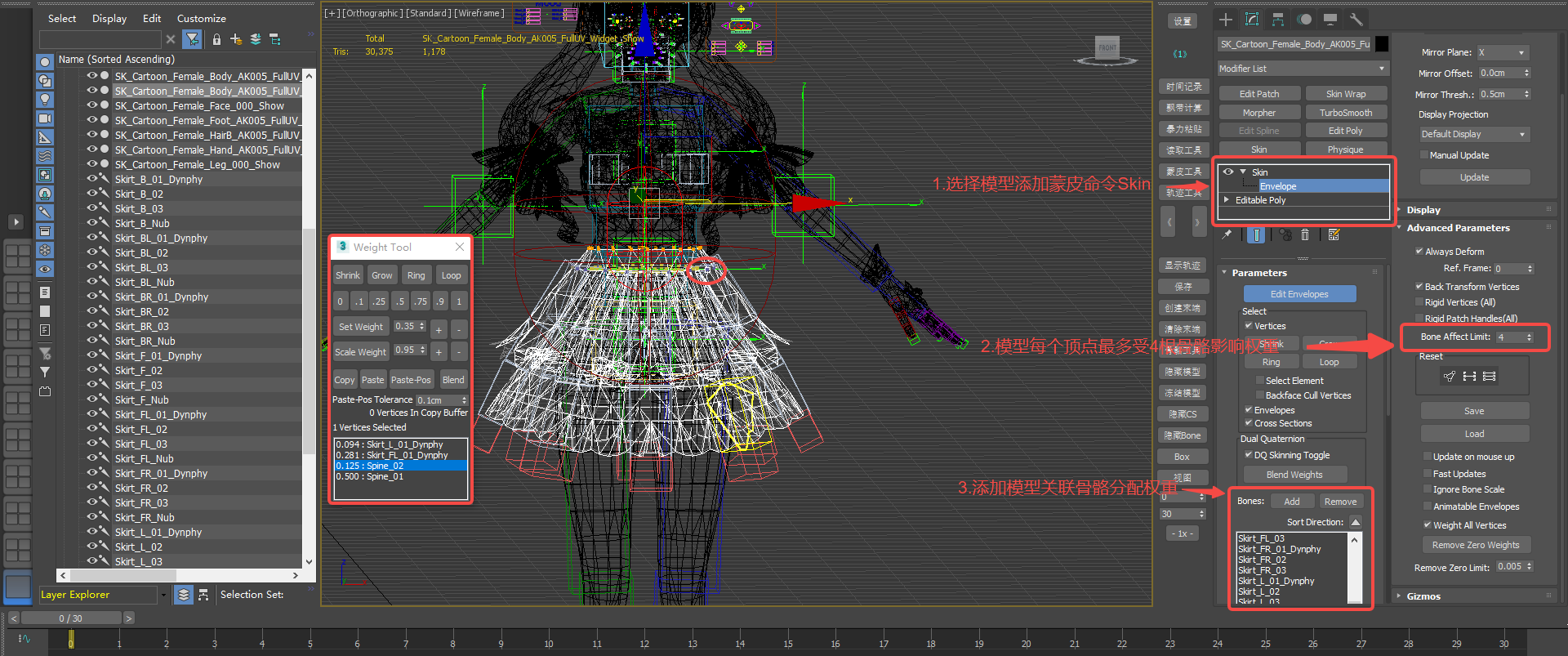Open the Create command panel (plus icon)
1568x656 pixels.
coord(1226,20)
